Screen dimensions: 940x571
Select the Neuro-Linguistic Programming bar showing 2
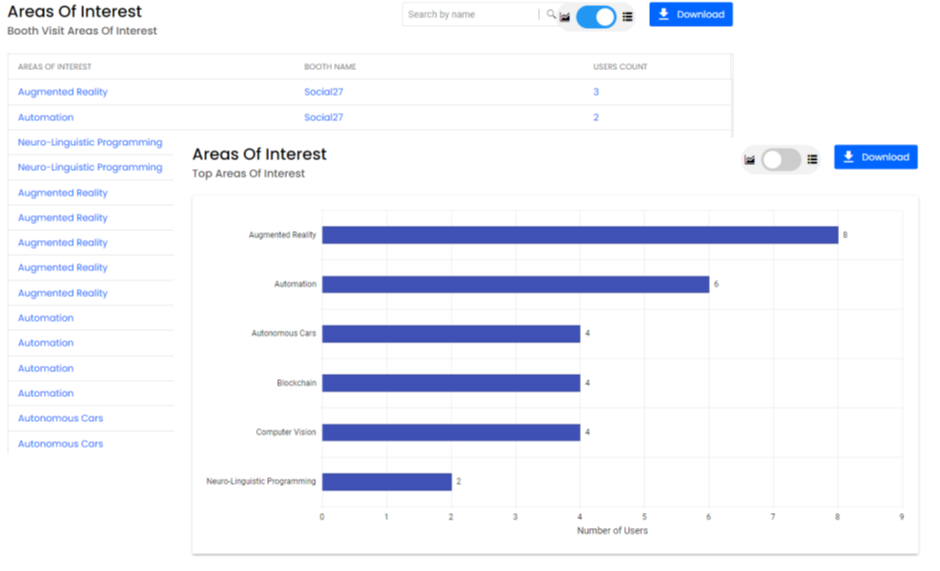pos(386,481)
